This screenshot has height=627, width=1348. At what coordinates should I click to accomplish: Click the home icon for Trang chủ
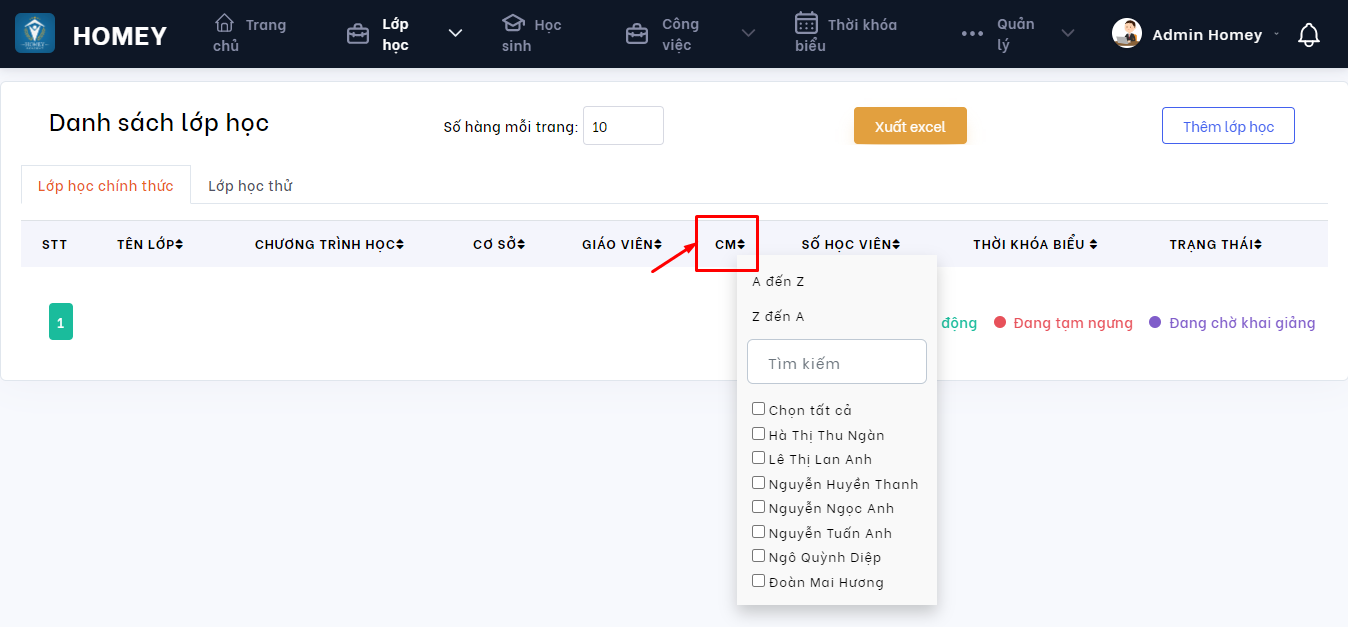pos(225,23)
